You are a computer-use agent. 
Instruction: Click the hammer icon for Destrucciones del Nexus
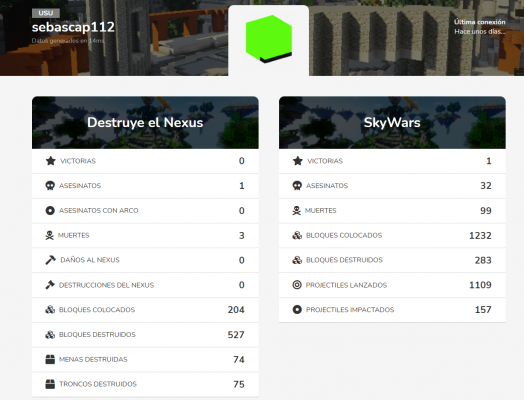[x=50, y=285]
